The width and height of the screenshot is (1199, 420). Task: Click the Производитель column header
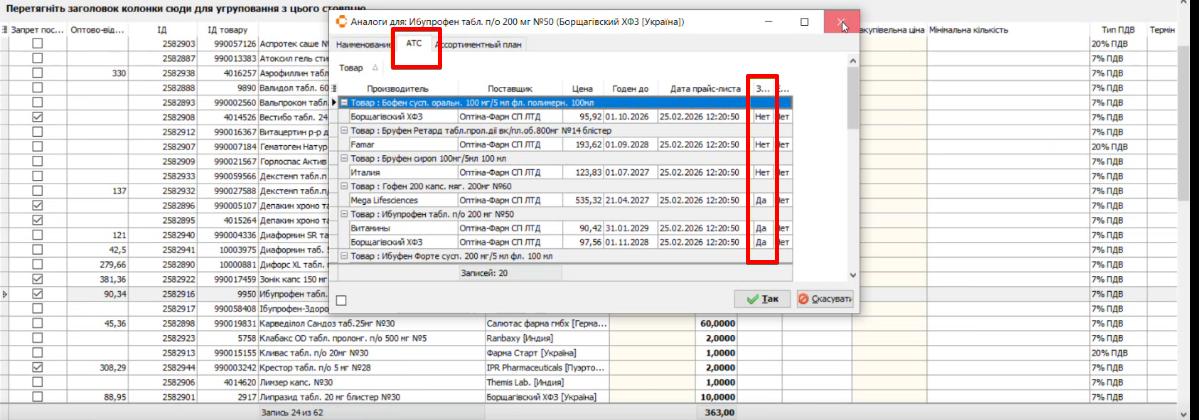[397, 88]
